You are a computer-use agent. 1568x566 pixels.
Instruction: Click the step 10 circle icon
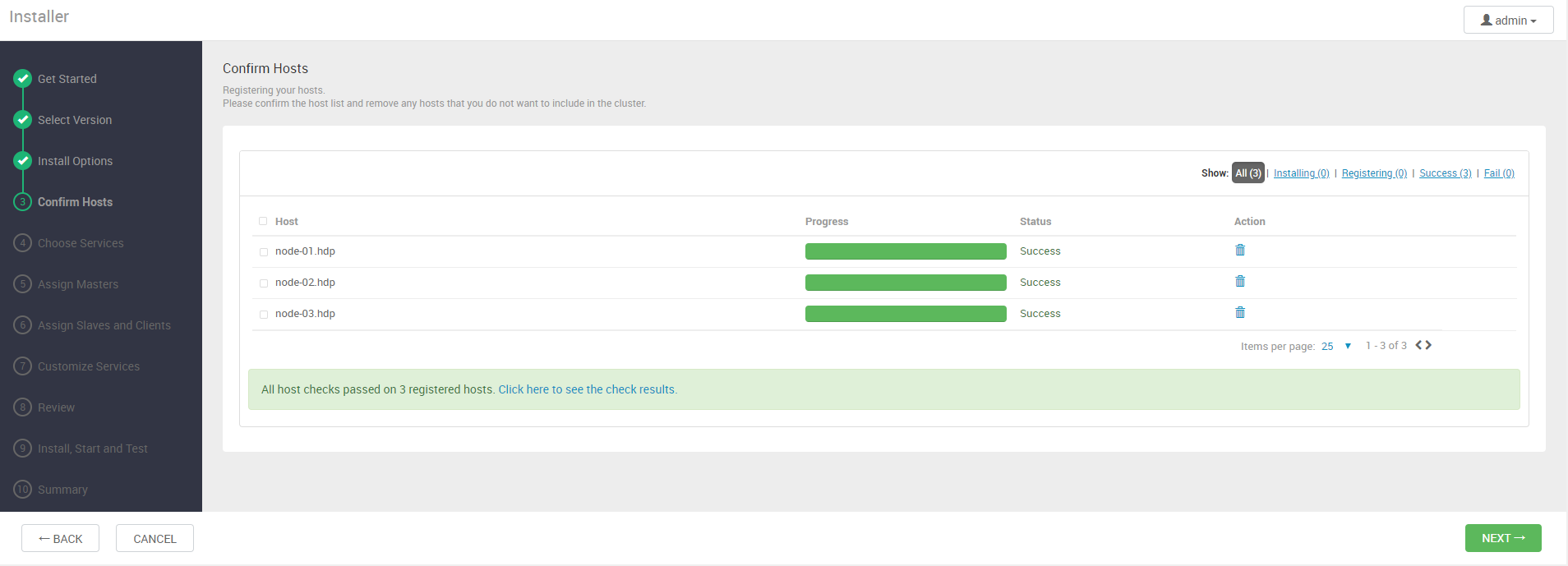(x=22, y=490)
